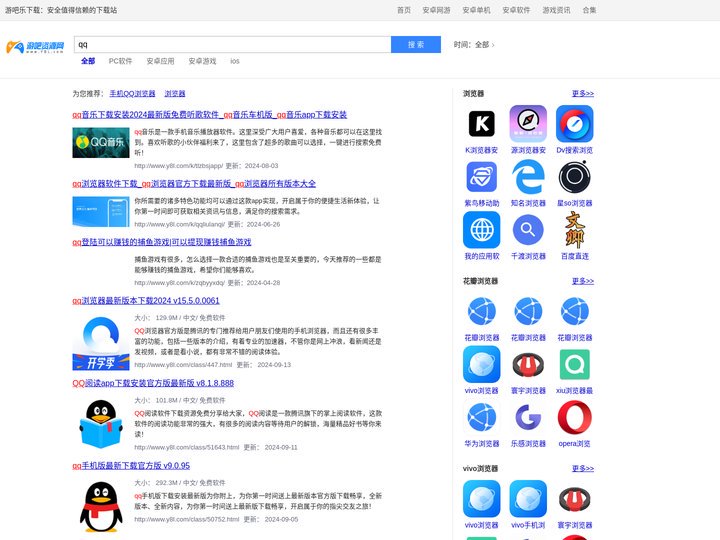The image size is (720, 540).
Task: Open the qq浏览器软件下载 blue phone thumbnail
Action: pyautogui.click(x=101, y=212)
